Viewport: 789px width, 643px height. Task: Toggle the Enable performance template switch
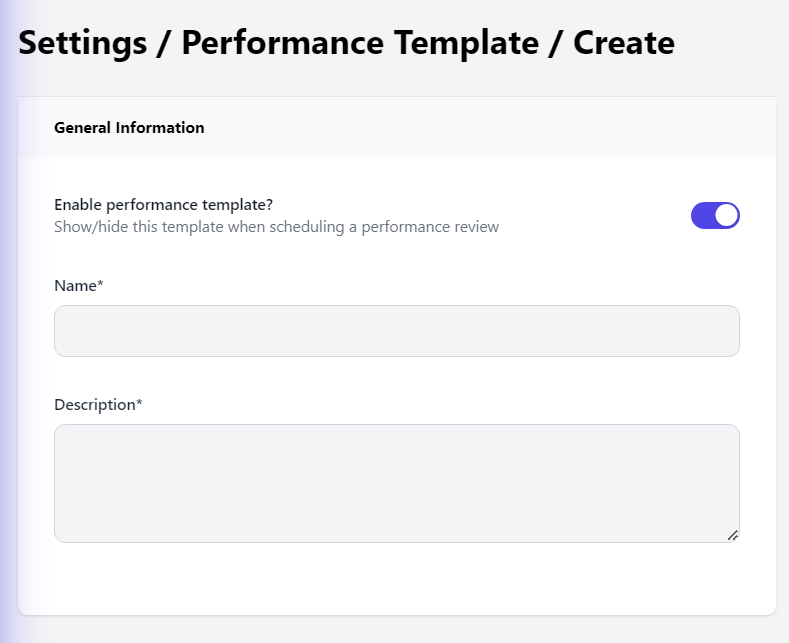[x=715, y=215]
